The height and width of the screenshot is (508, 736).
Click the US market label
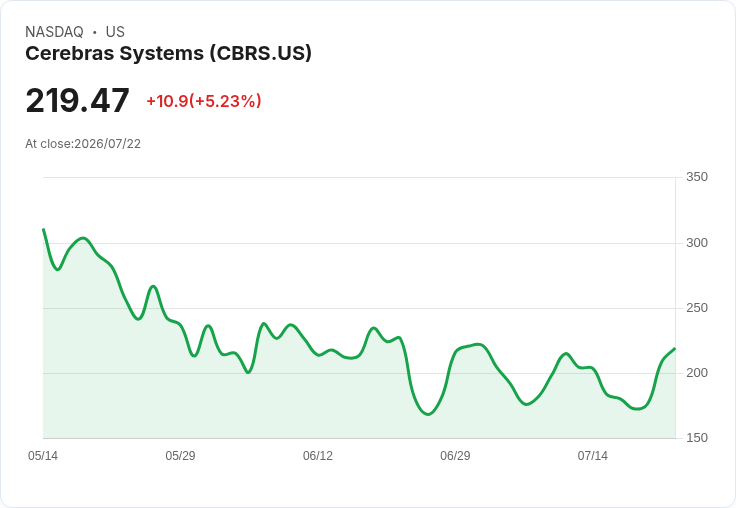point(115,31)
